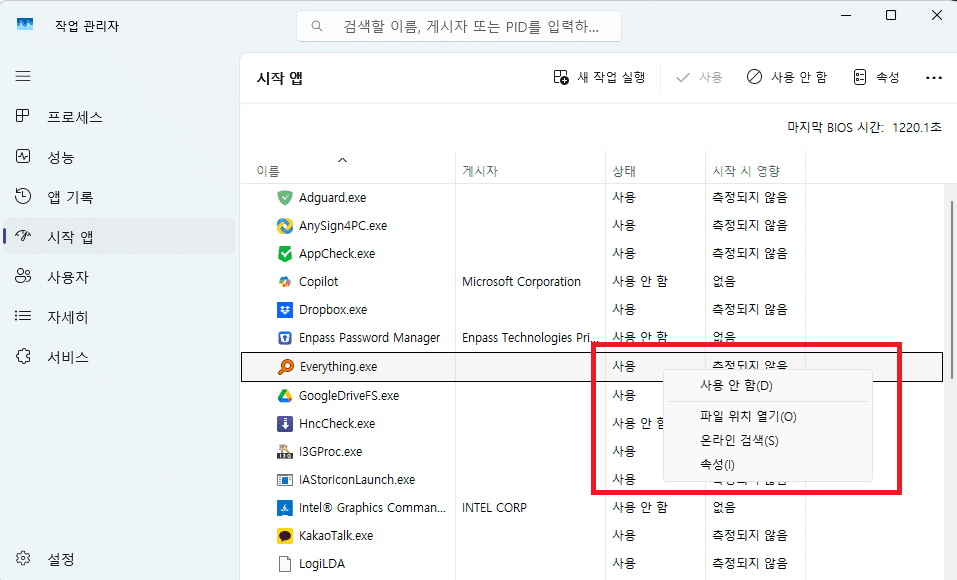Select the IAStorIconLaunch.exe name text
The image size is (957, 580).
pos(357,480)
